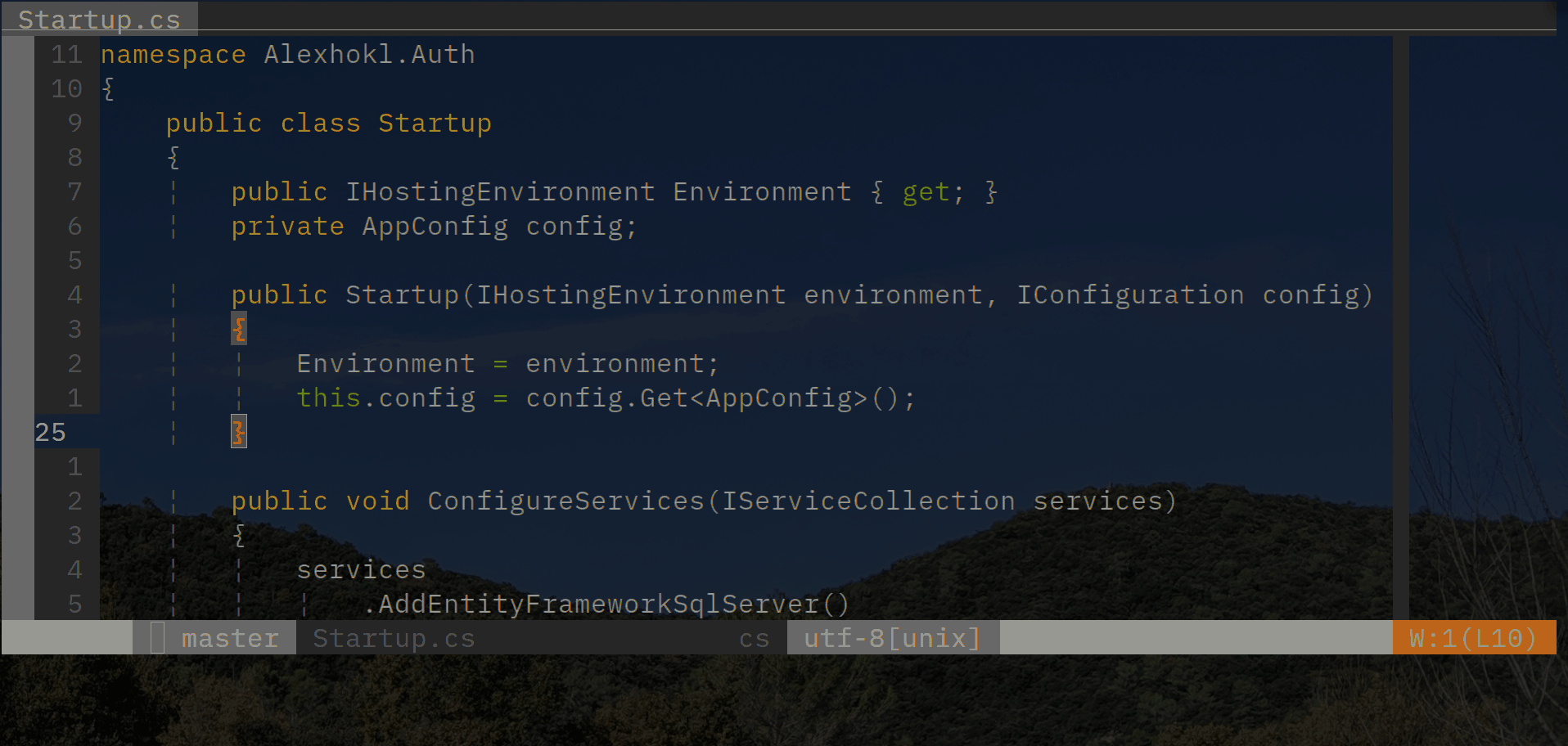Viewport: 1568px width, 746px height.
Task: Click the get accessor of the Environment property
Action: pyautogui.click(x=925, y=191)
